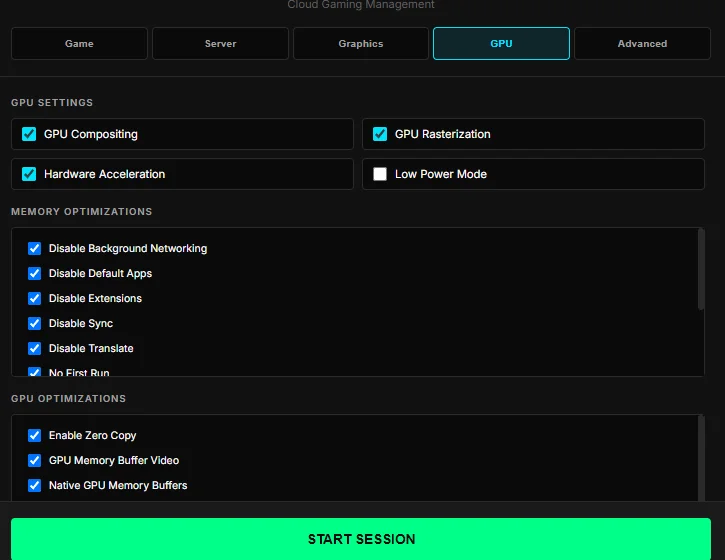Click the Memory Optimizations list scrollbar
Image resolution: width=725 pixels, height=560 pixels.
click(701, 269)
